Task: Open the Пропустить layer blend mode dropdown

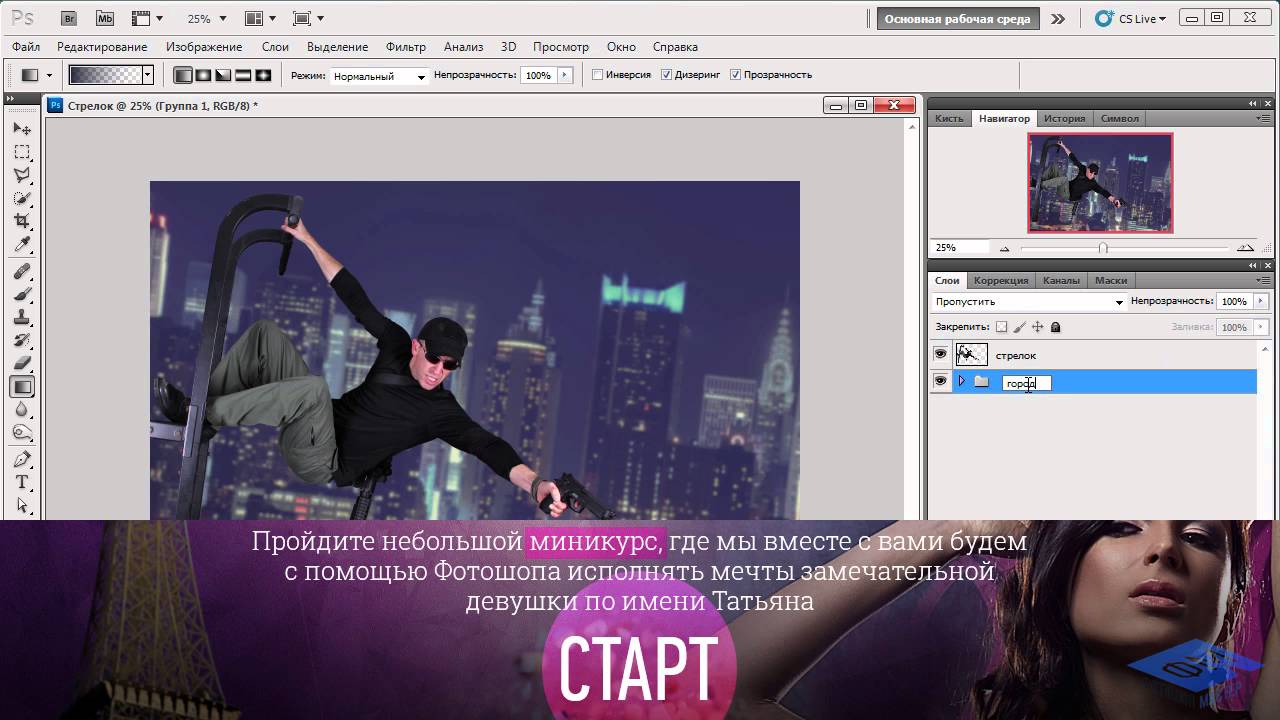Action: tap(1029, 302)
